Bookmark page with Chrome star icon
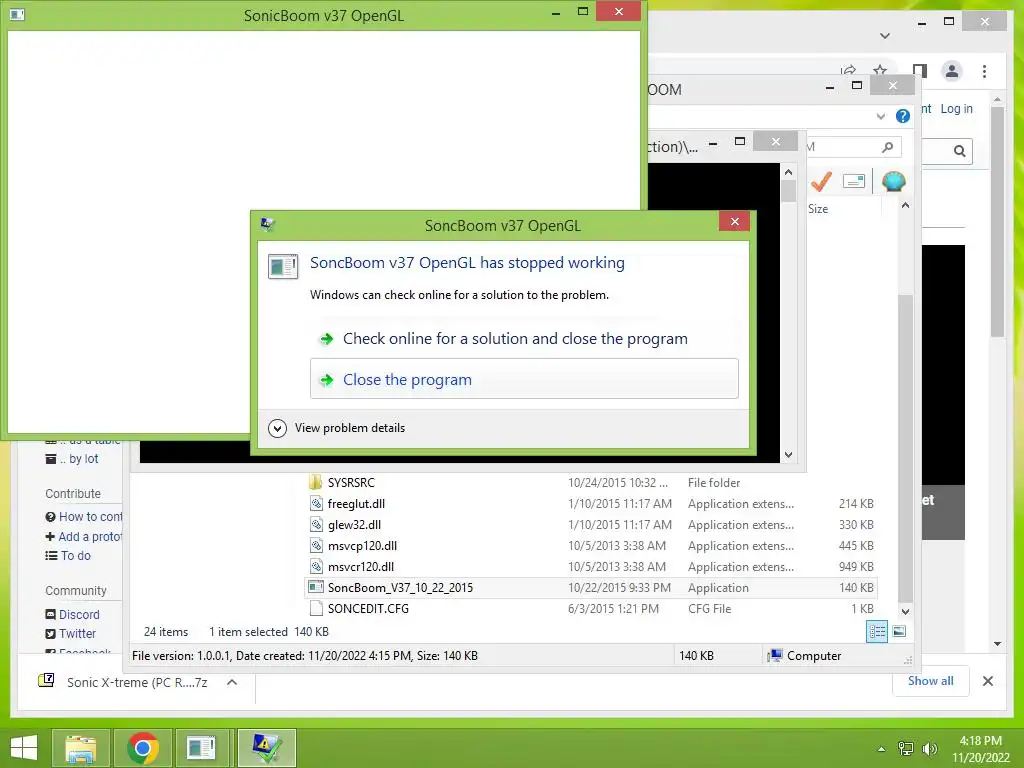1024x768 pixels. tap(880, 69)
